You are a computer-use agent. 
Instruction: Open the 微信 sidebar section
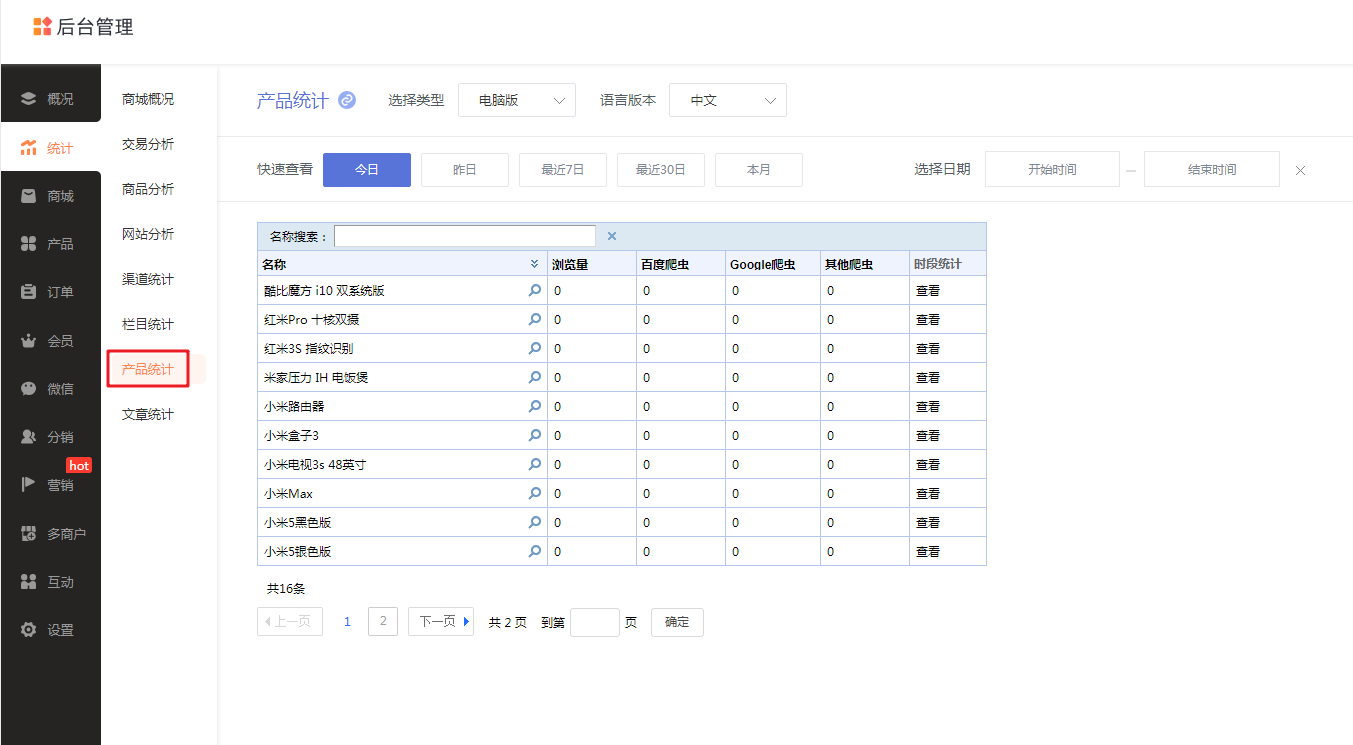click(50, 389)
